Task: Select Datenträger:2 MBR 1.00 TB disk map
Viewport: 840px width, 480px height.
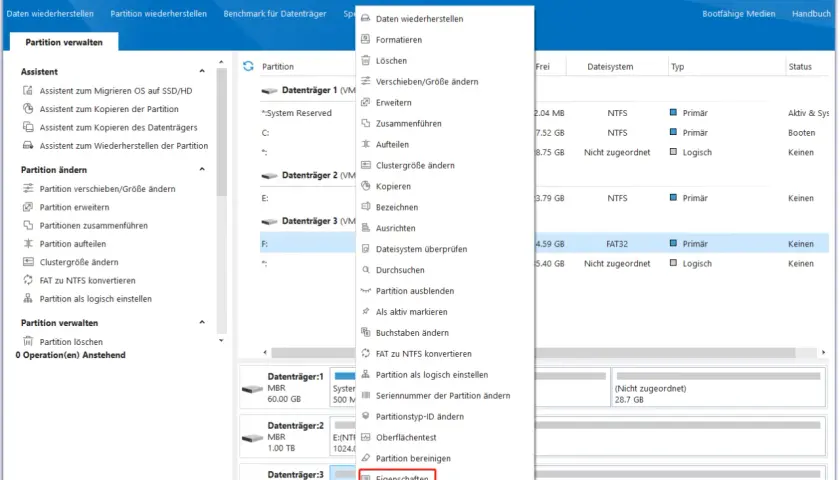Action: pos(284,437)
